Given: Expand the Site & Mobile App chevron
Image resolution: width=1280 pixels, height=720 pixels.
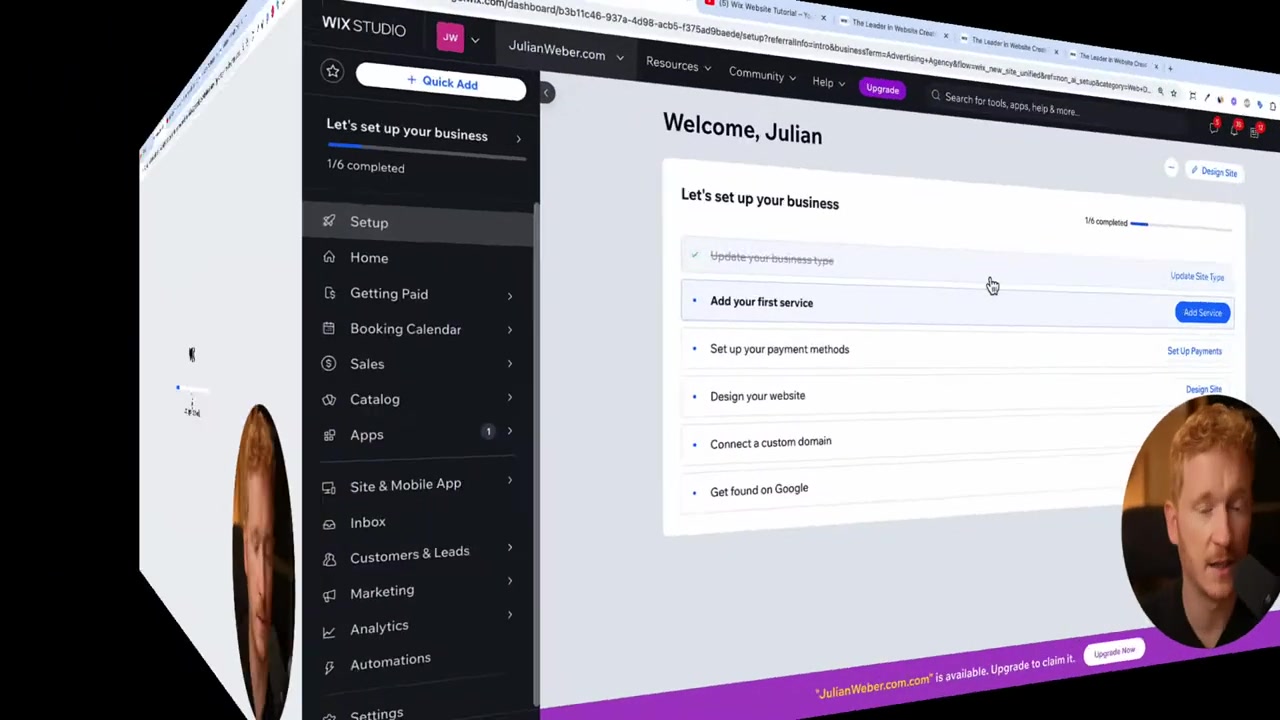Looking at the screenshot, I should tap(509, 481).
